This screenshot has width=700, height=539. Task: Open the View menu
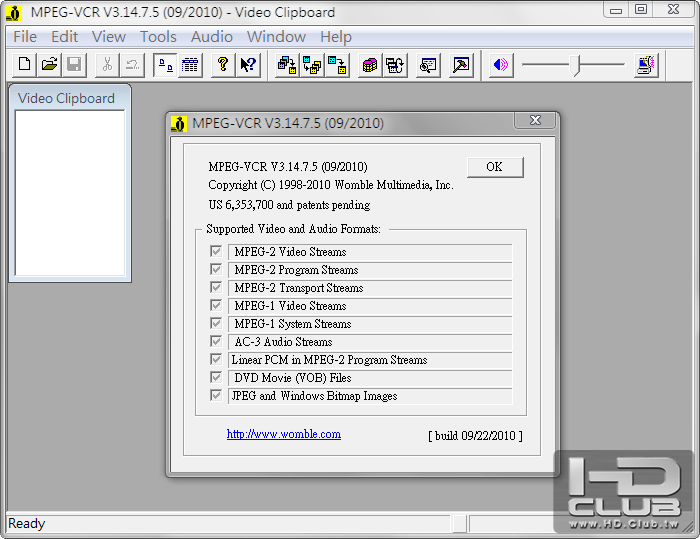(109, 37)
